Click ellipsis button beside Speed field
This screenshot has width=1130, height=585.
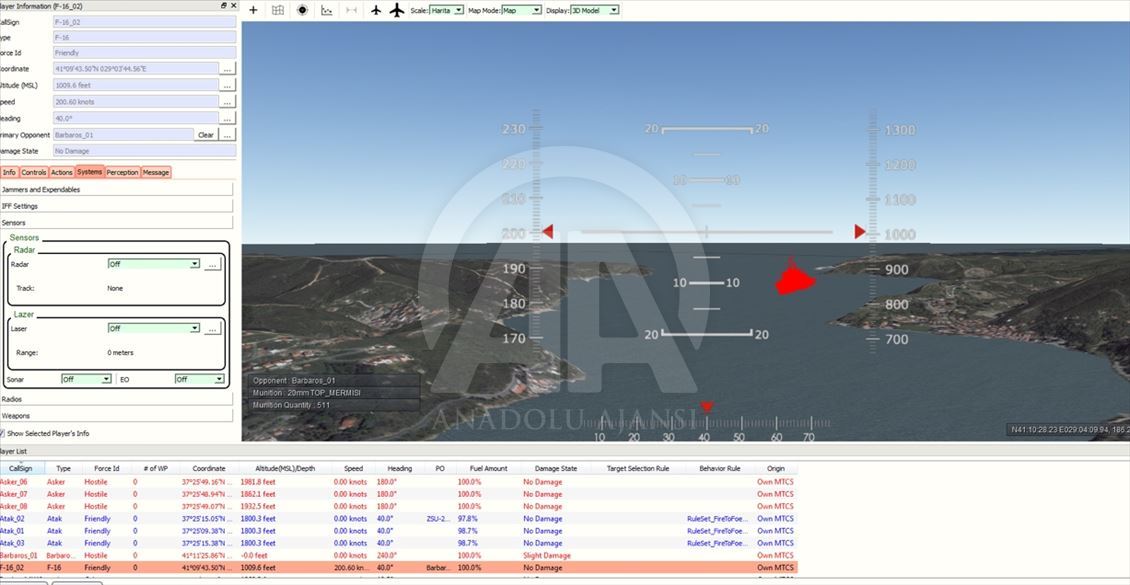pyautogui.click(x=228, y=102)
